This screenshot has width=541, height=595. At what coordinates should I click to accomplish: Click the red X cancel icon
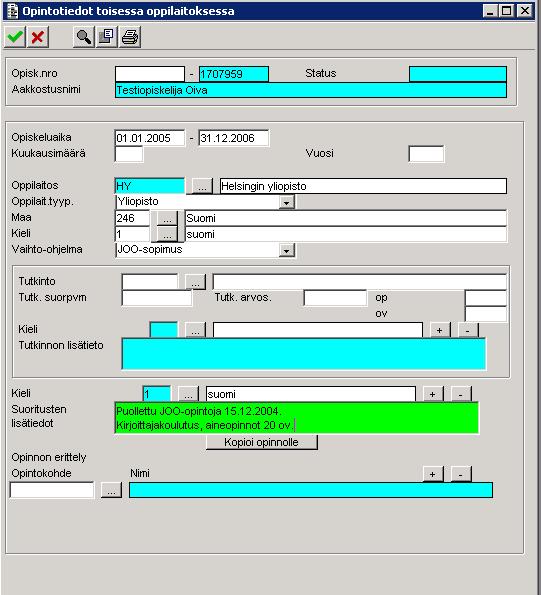click(x=38, y=37)
